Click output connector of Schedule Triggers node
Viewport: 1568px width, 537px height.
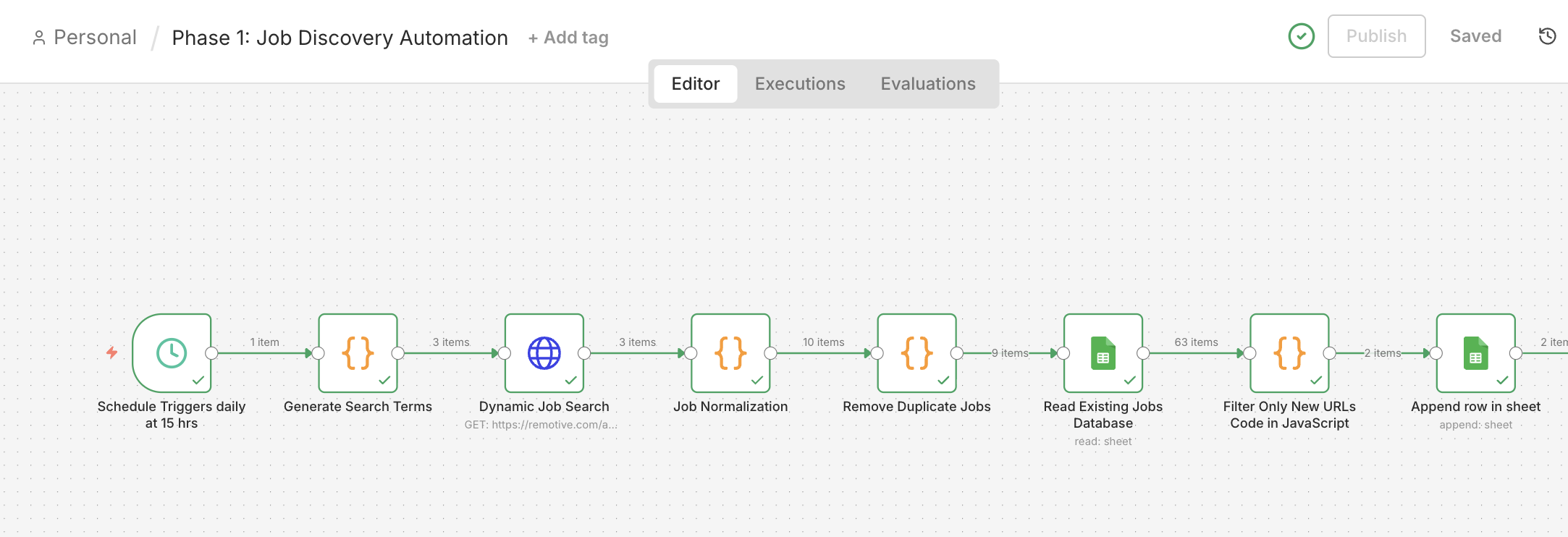(211, 353)
